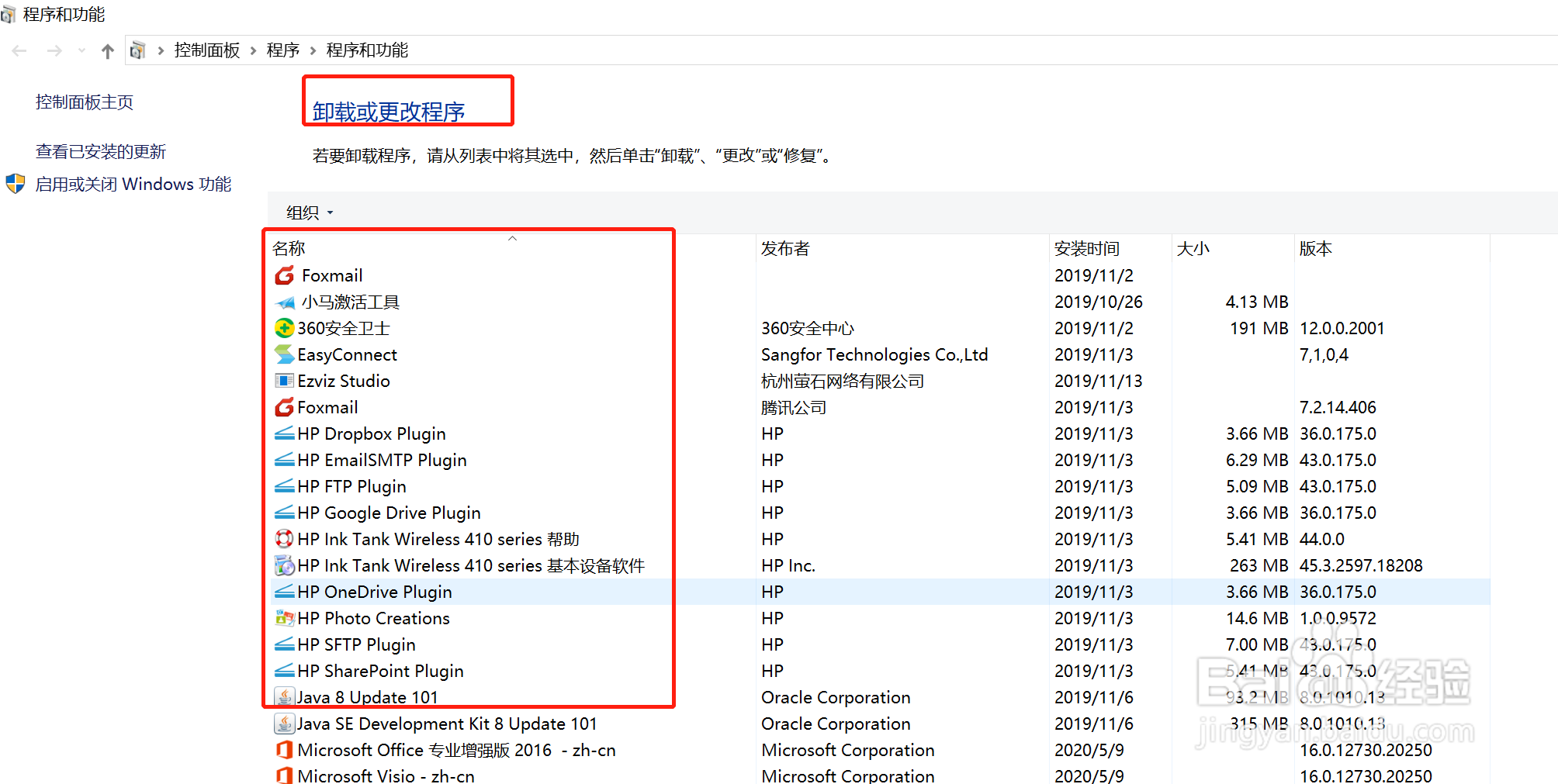Click 控制面板 in the breadcrumb
This screenshot has width=1558, height=784.
point(207,50)
